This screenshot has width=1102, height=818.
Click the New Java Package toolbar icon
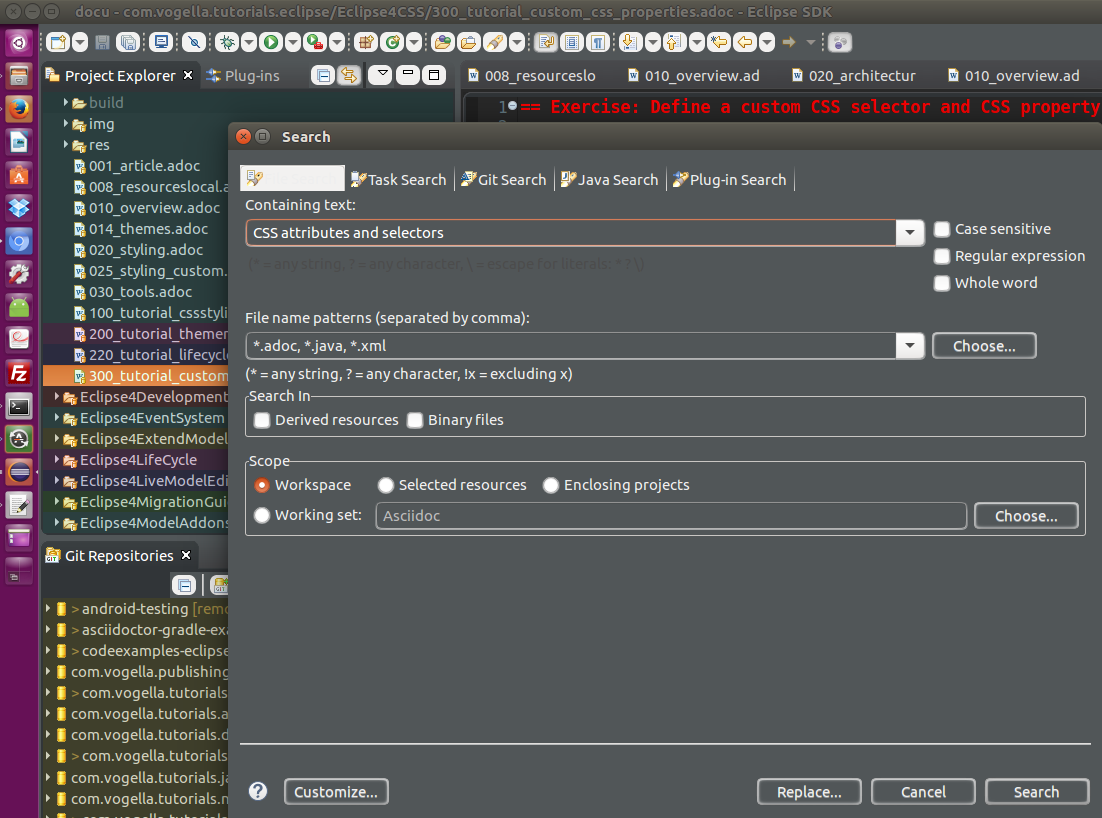point(365,42)
